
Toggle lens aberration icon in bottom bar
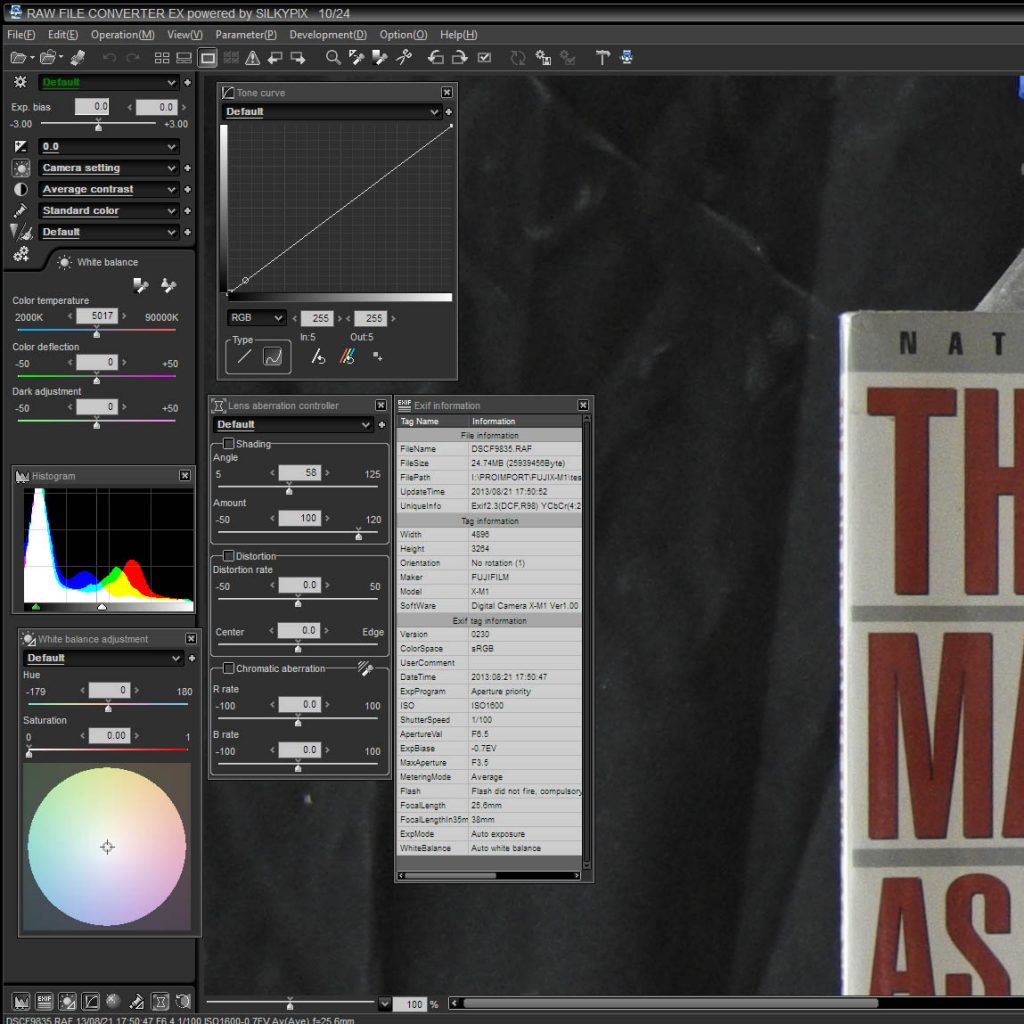coord(160,1000)
